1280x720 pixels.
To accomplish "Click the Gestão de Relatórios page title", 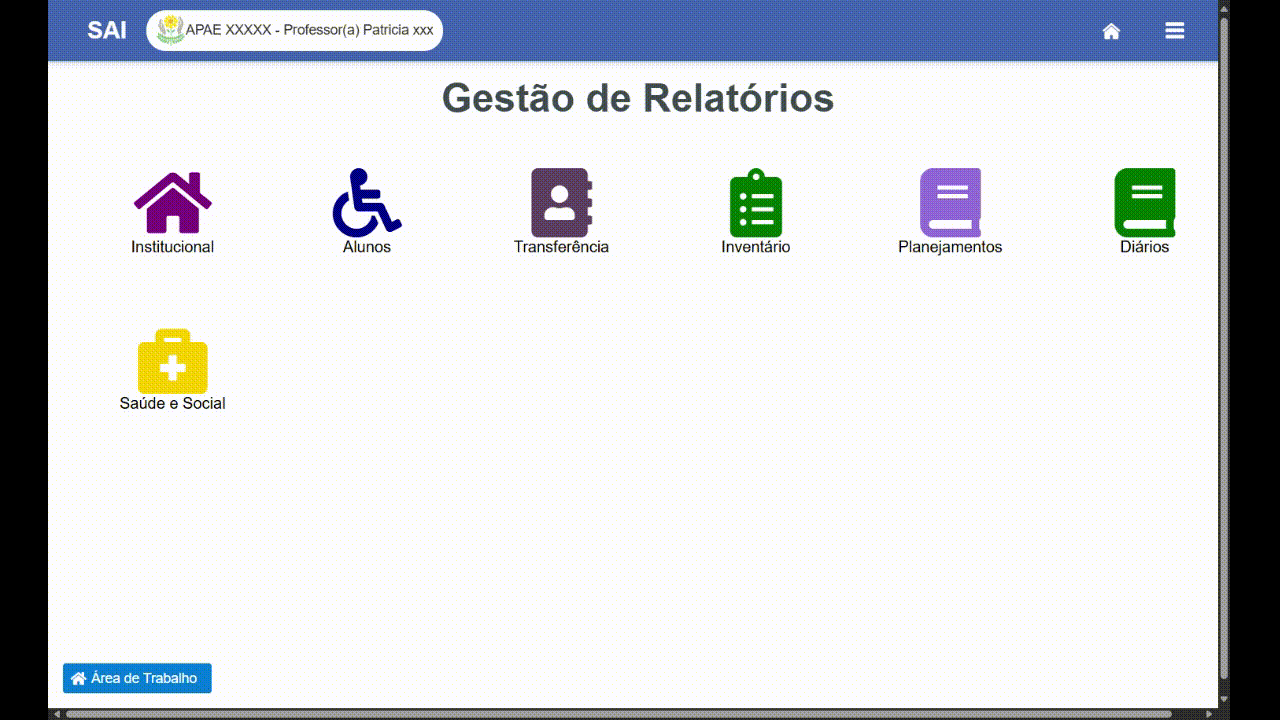I will click(x=638, y=98).
